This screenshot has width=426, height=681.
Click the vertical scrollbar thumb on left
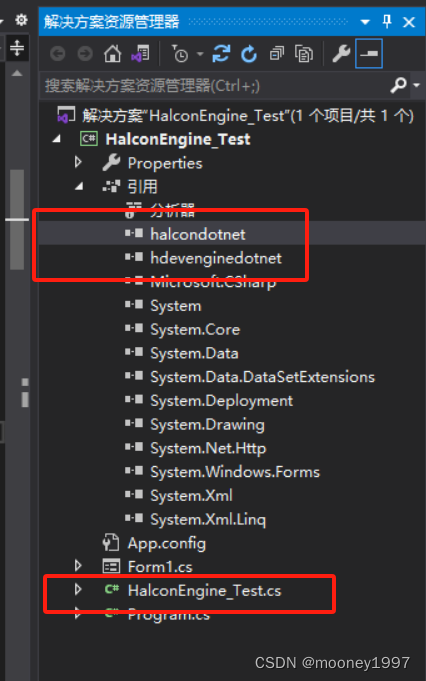tap(17, 219)
